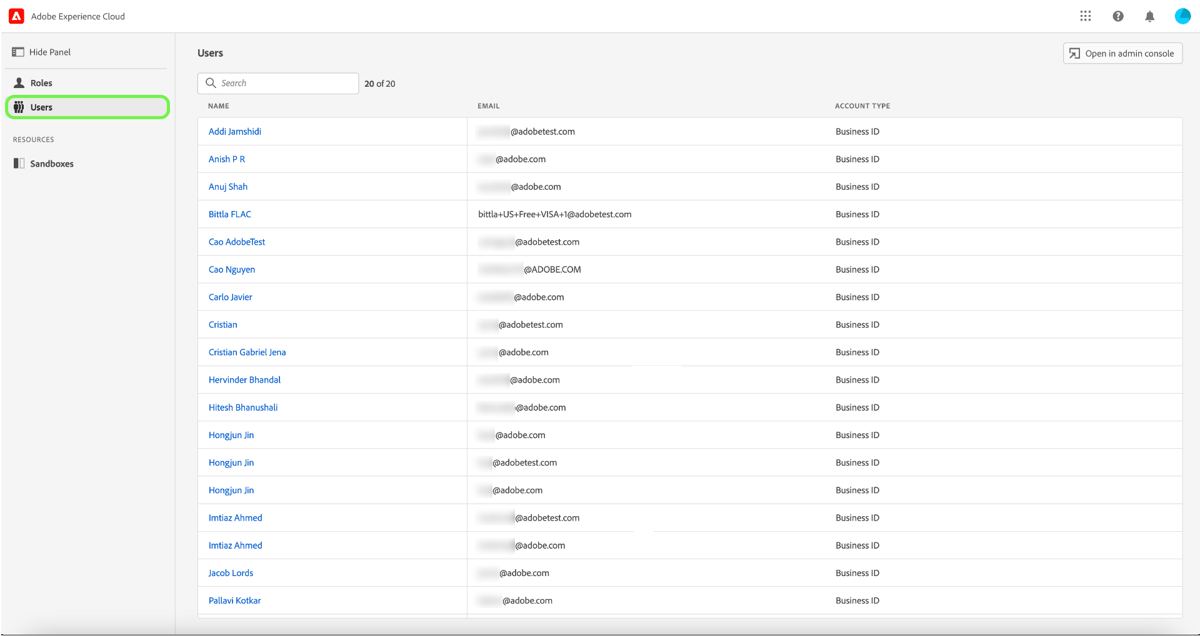
Task: Click the Sandboxes icon under Resources
Action: coord(17,163)
